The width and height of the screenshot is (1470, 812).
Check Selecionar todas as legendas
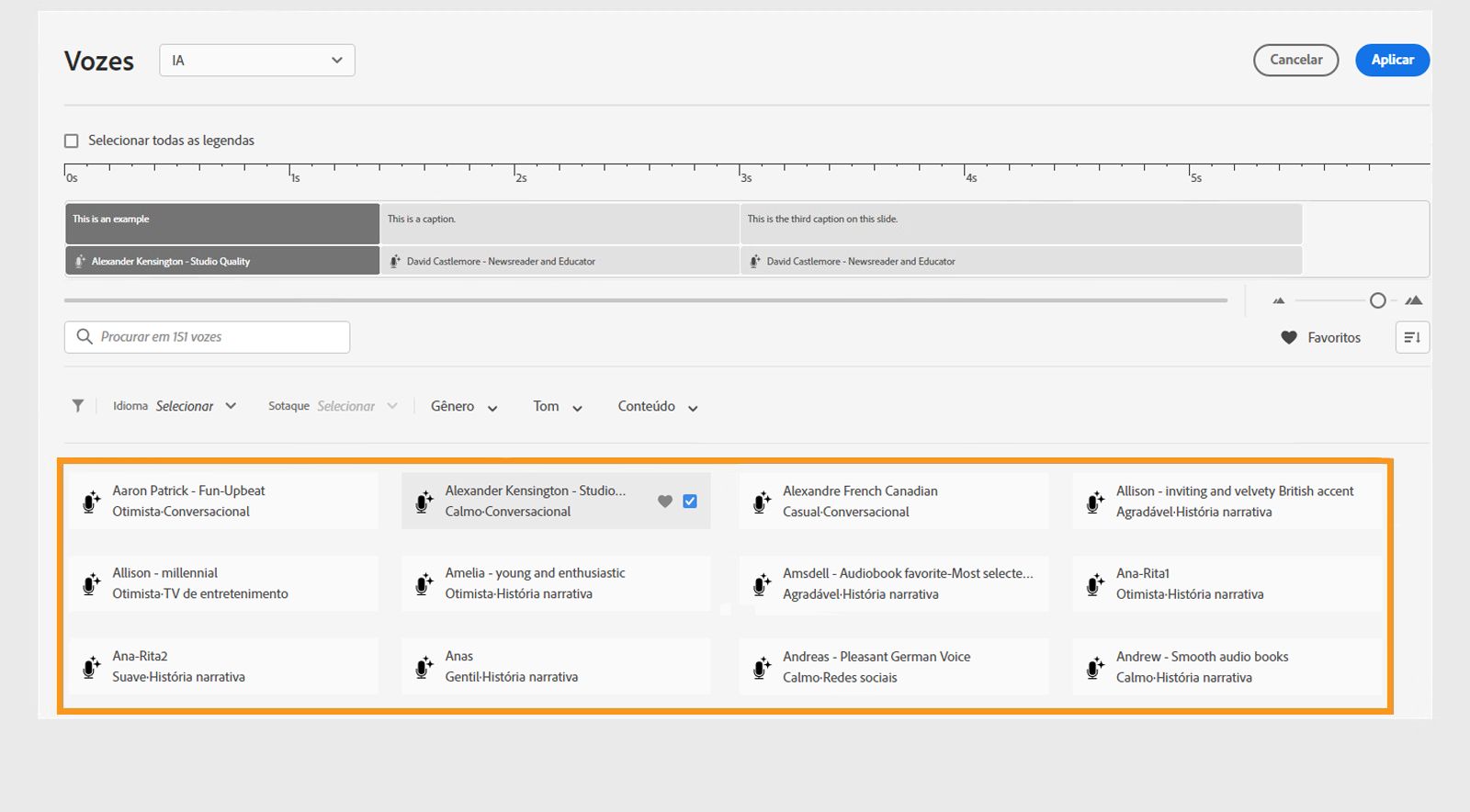point(72,141)
